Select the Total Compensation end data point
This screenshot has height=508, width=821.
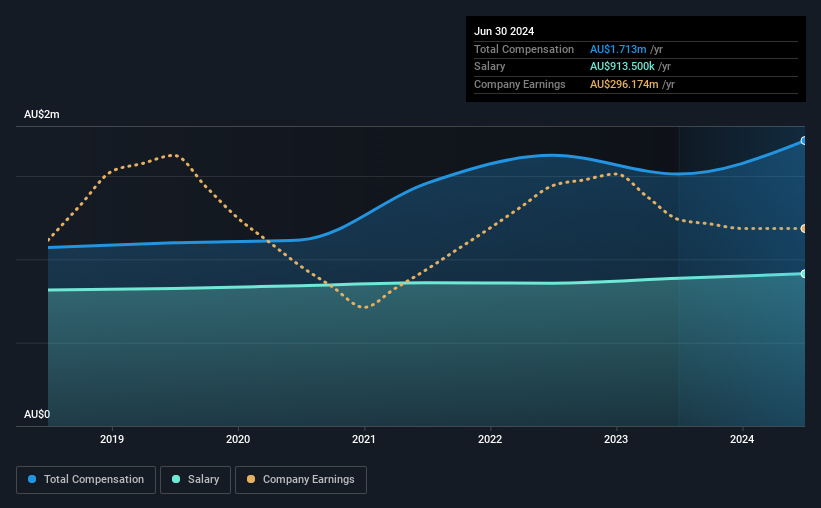pyautogui.click(x=804, y=141)
